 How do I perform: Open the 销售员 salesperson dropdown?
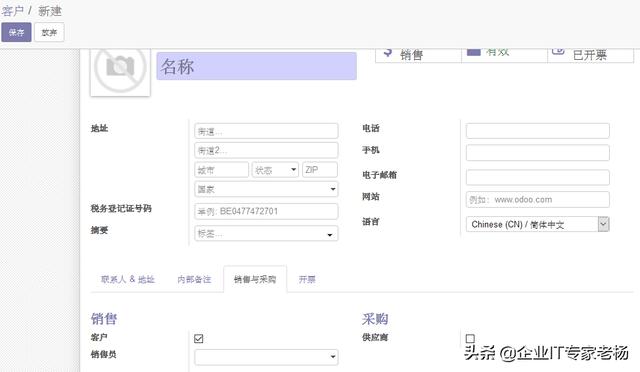(x=266, y=357)
